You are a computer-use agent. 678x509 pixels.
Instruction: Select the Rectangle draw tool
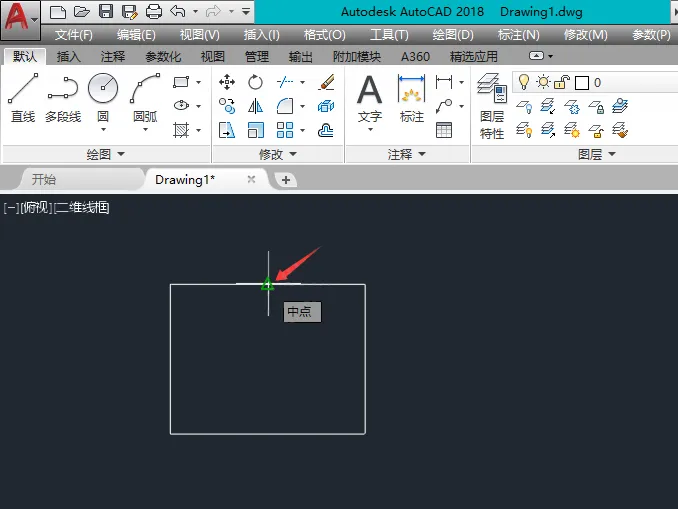click(x=181, y=82)
